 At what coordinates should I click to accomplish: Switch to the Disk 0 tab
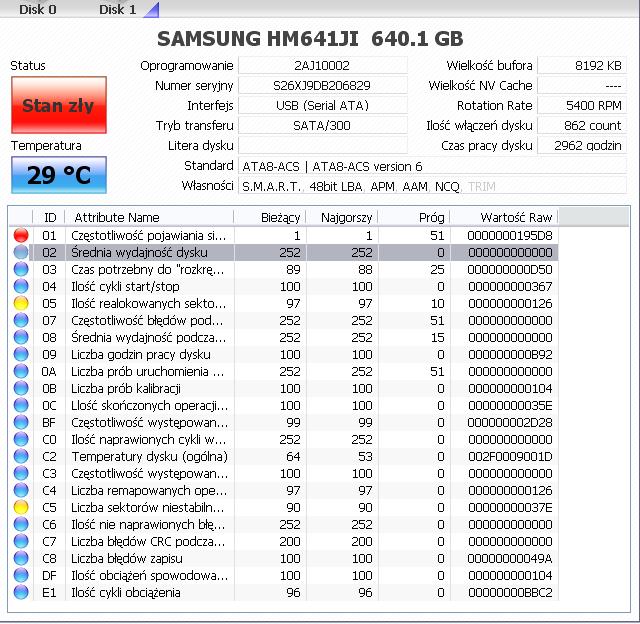[38, 9]
